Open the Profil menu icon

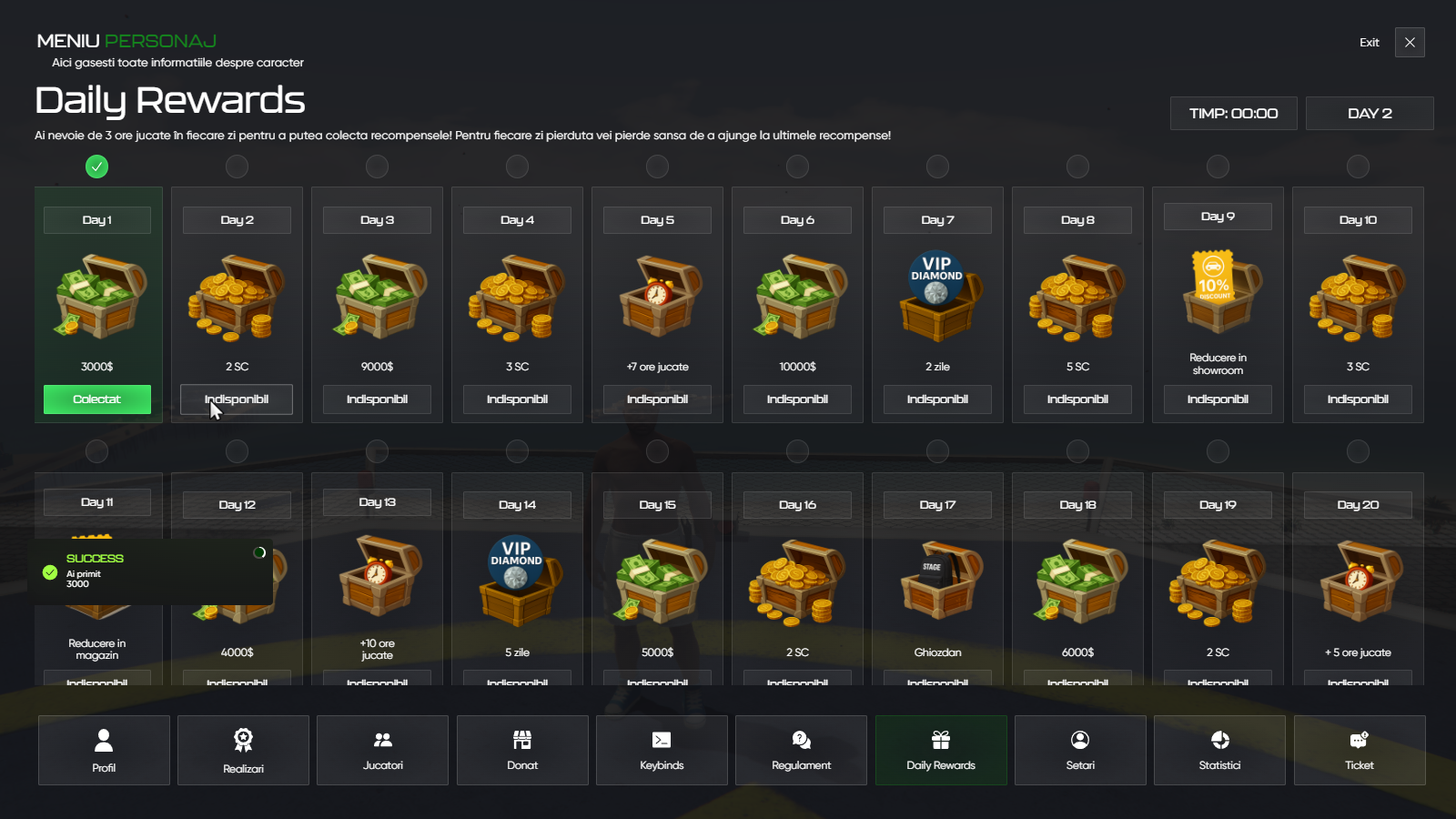click(104, 740)
